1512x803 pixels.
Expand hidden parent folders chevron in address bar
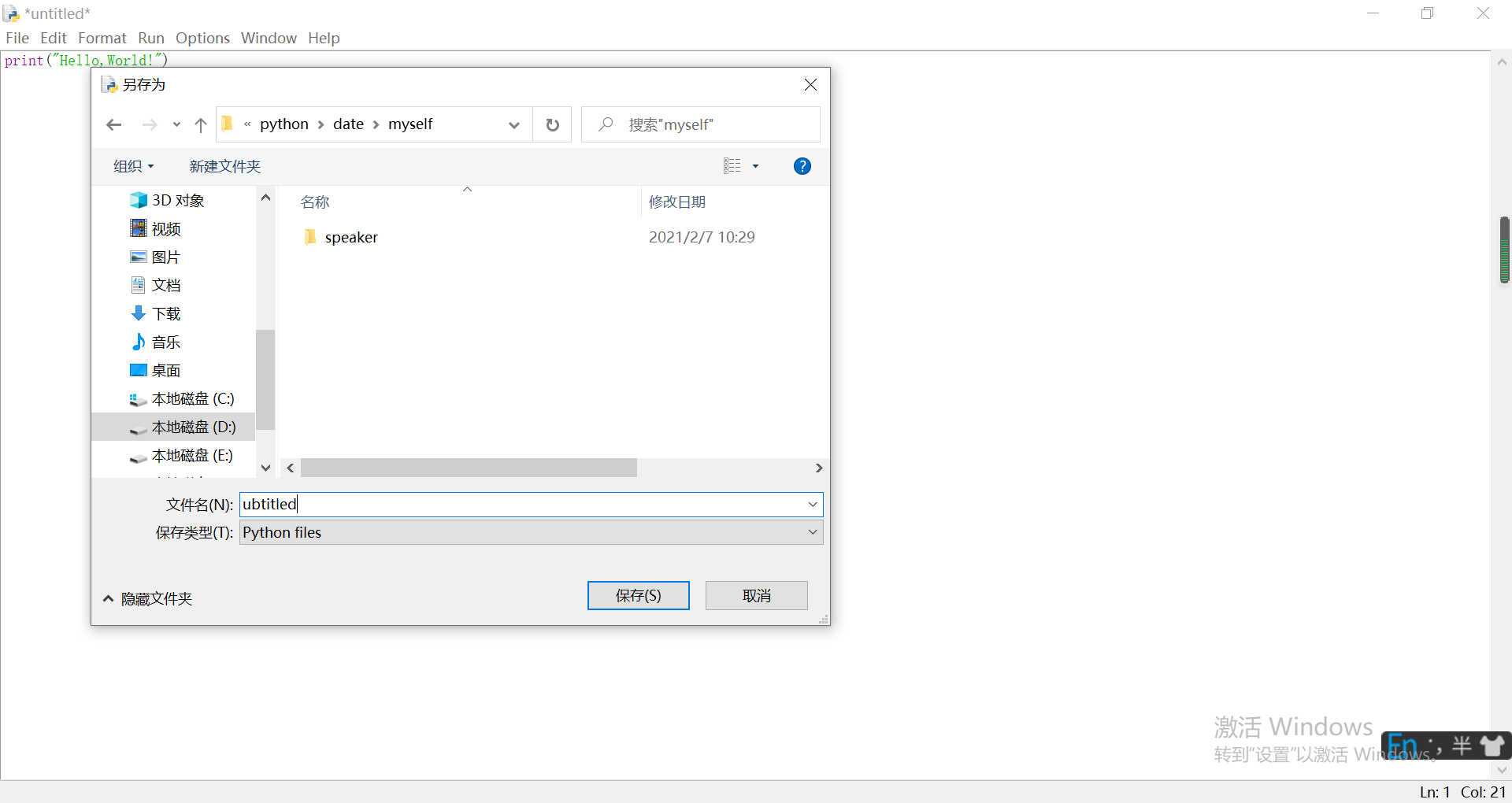[x=247, y=124]
